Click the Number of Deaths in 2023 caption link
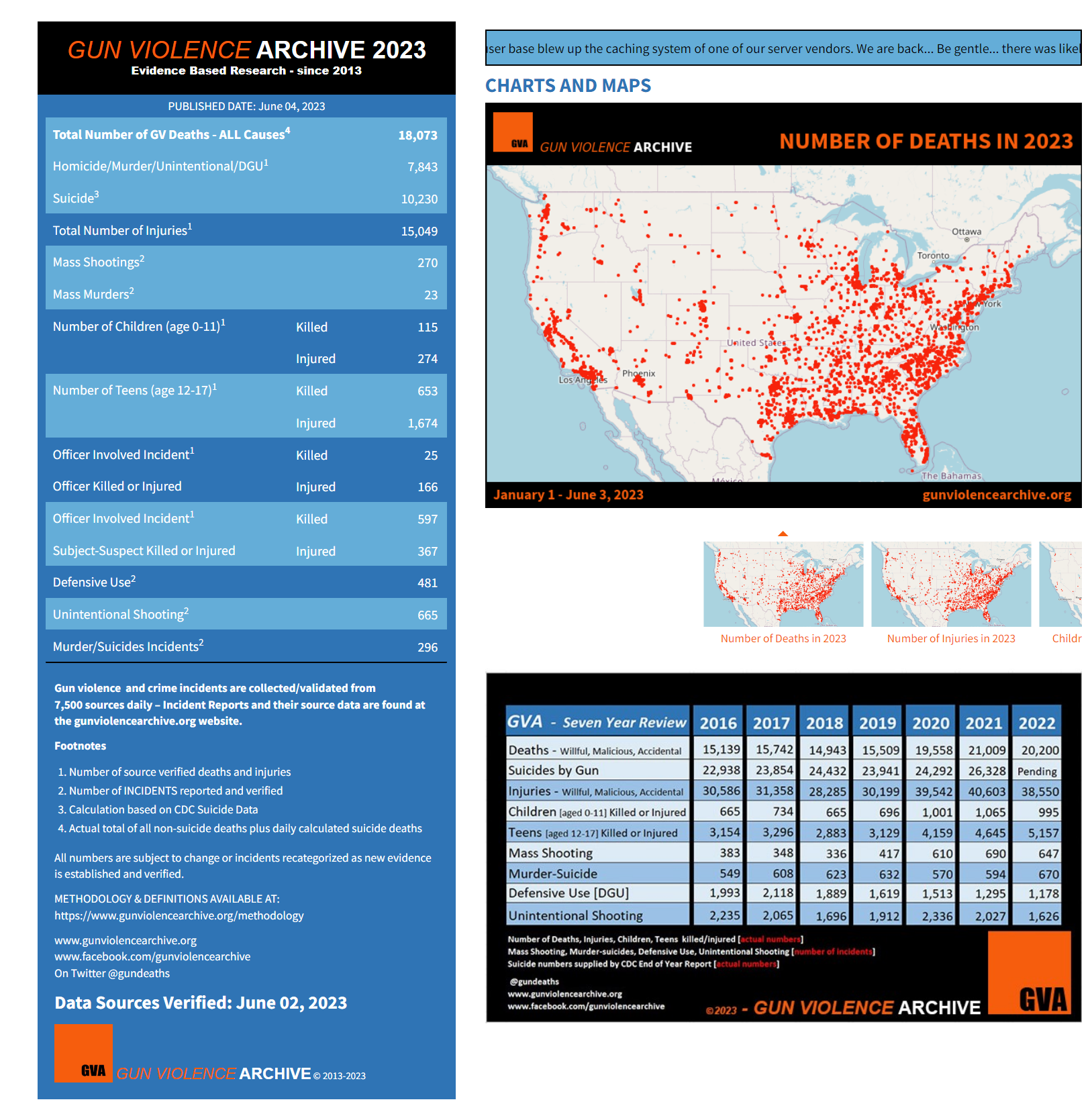 coord(783,638)
